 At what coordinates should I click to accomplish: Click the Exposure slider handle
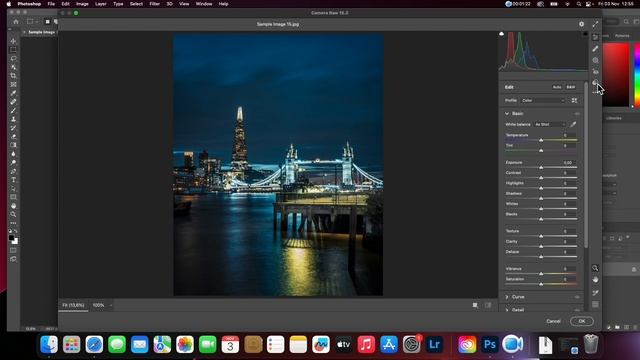(541, 167)
